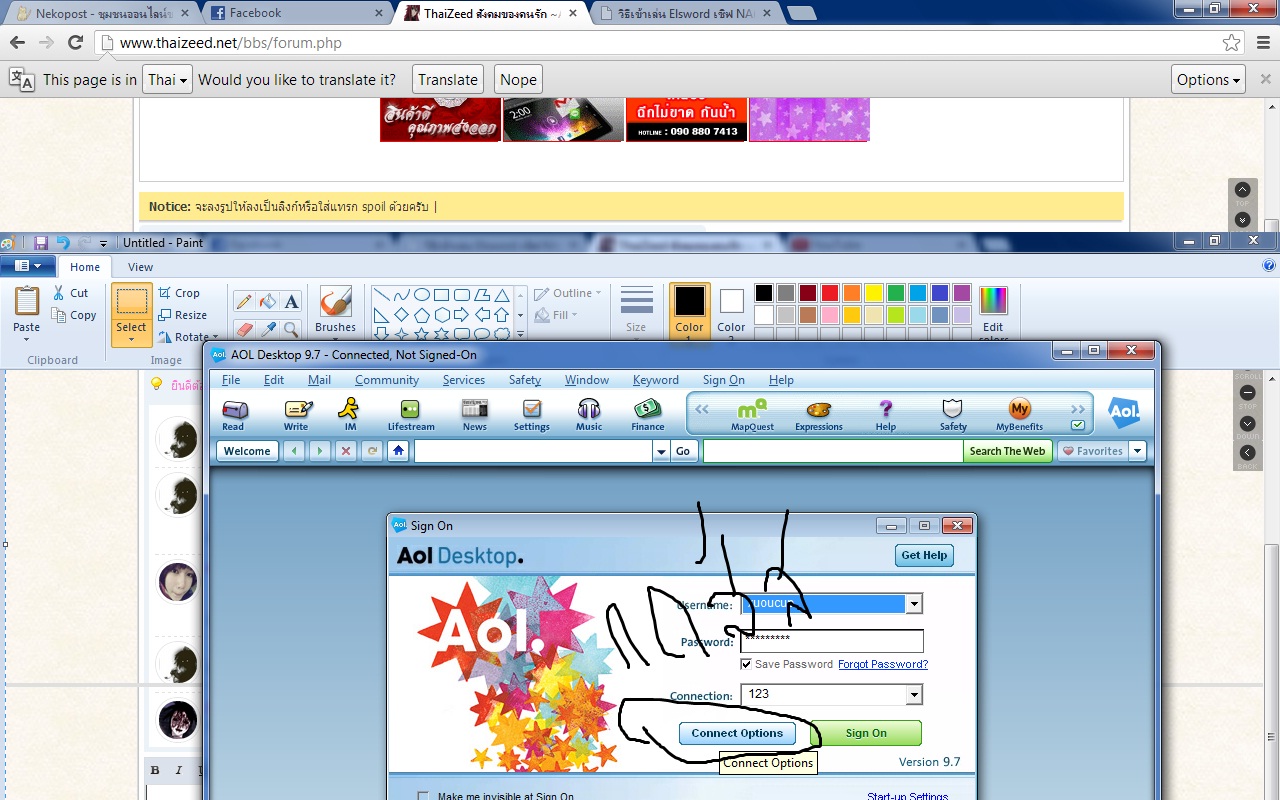The width and height of the screenshot is (1280, 800).
Task: Toggle Make me invisible at Sign On
Action: (423, 797)
